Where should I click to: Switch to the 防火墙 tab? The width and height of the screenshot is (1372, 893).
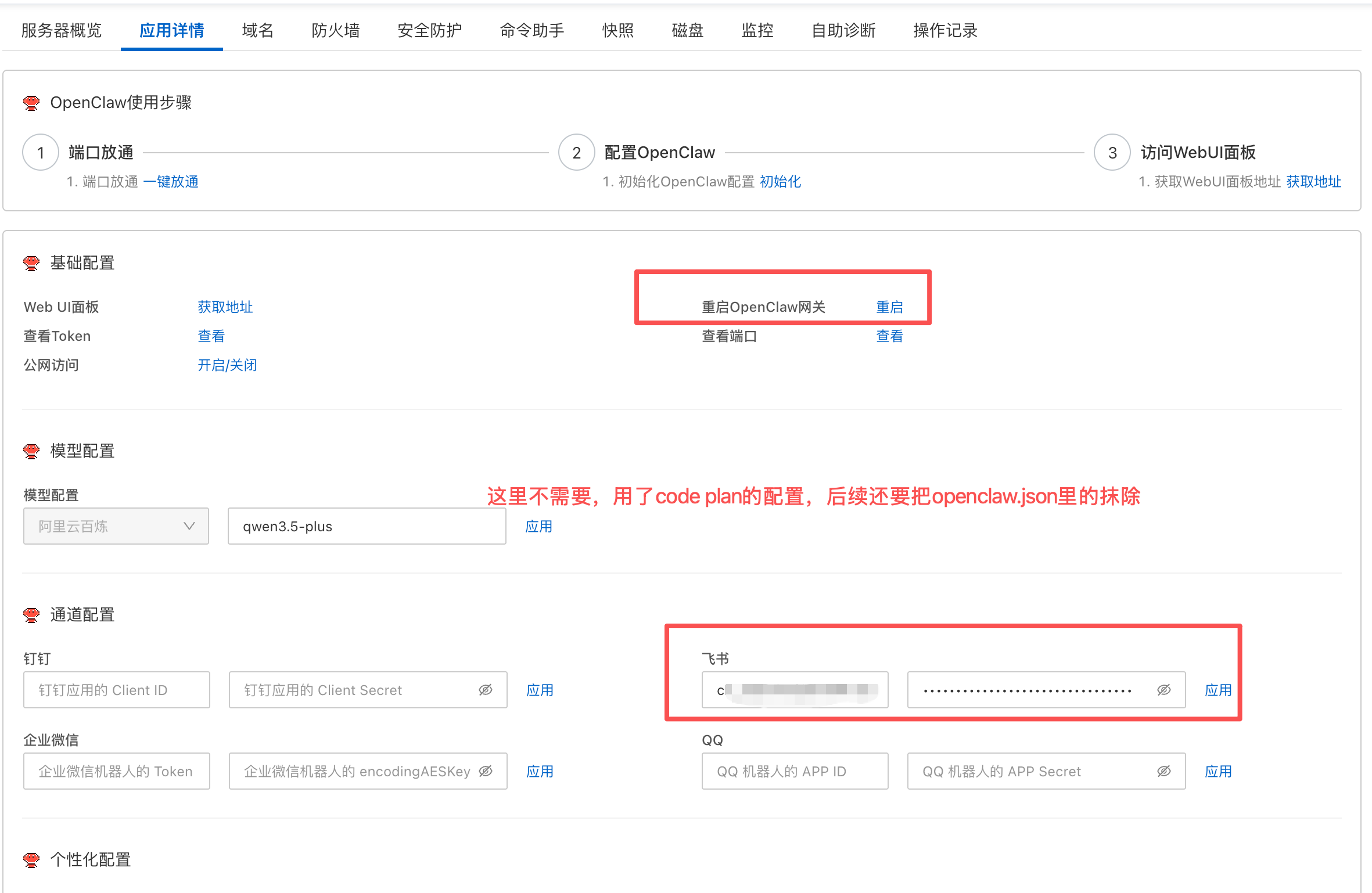pos(335,30)
